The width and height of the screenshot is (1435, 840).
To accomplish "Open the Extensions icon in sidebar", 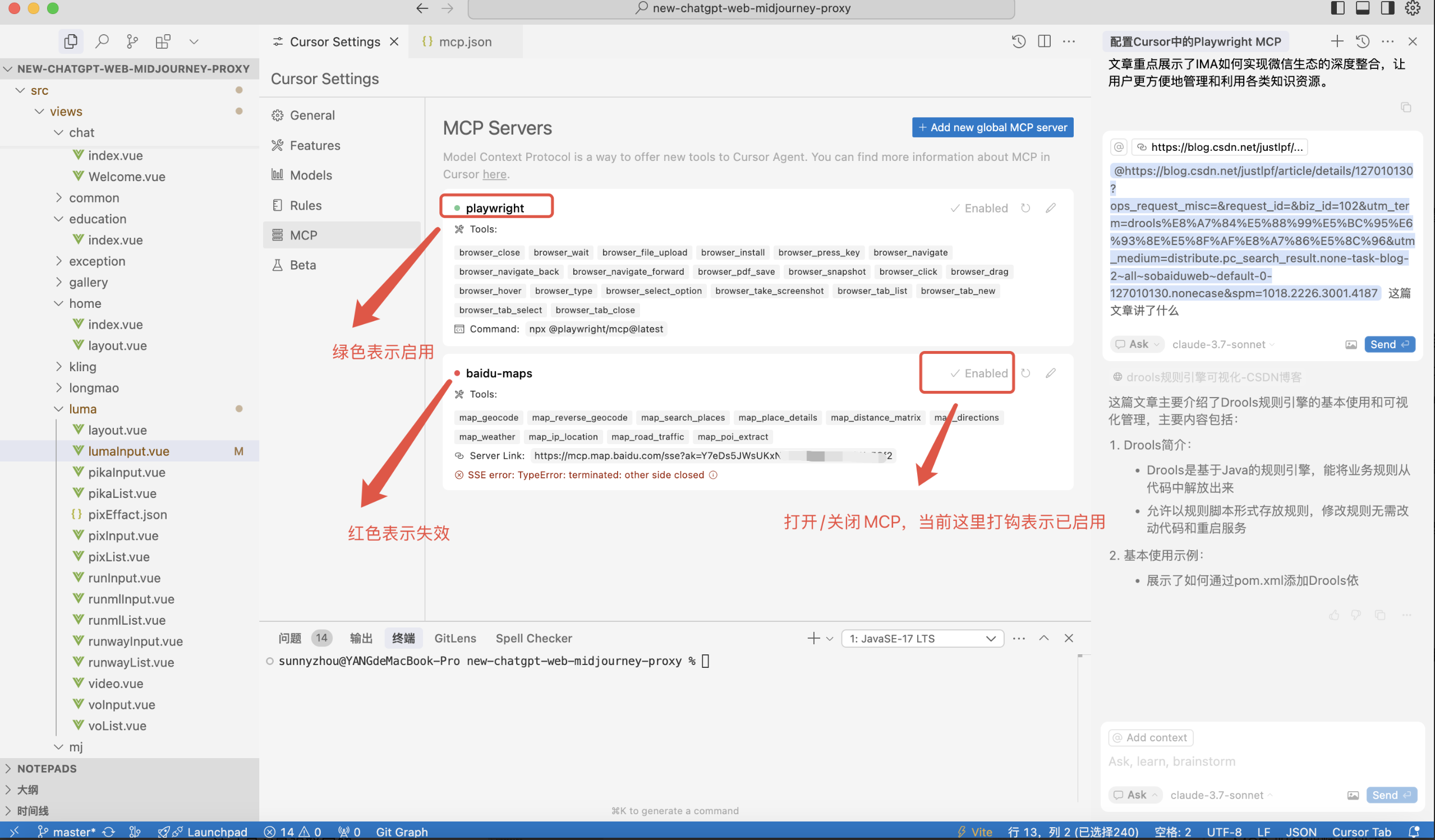I will click(163, 41).
